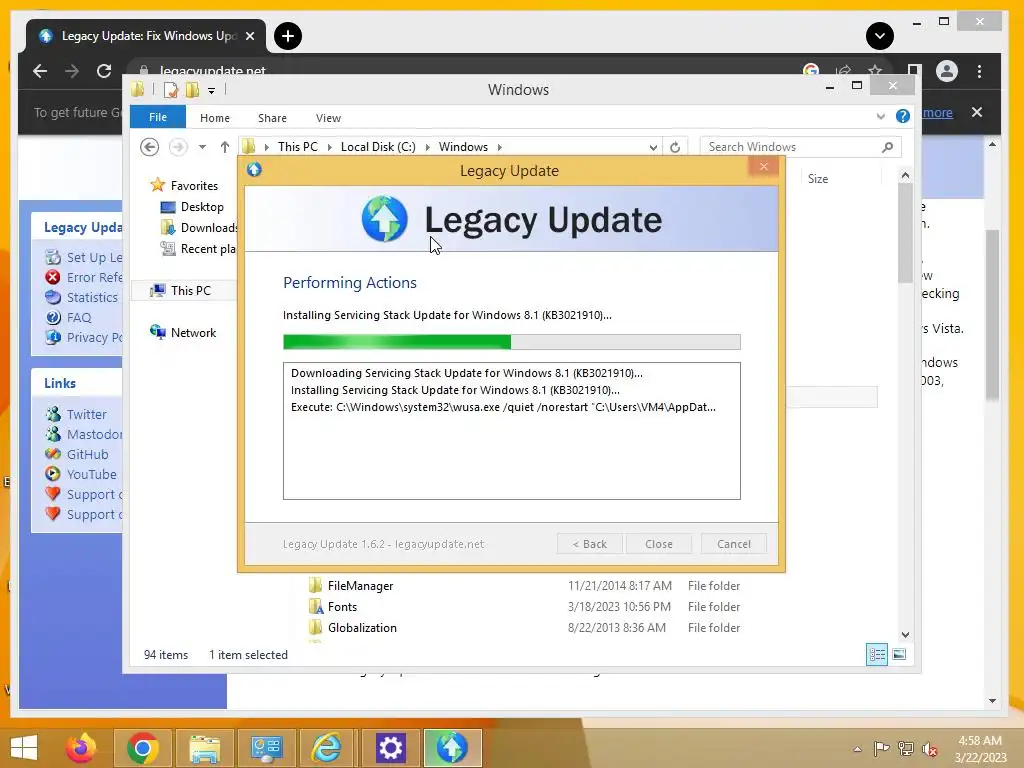
Task: Select Network in the navigation pane
Action: 184,332
